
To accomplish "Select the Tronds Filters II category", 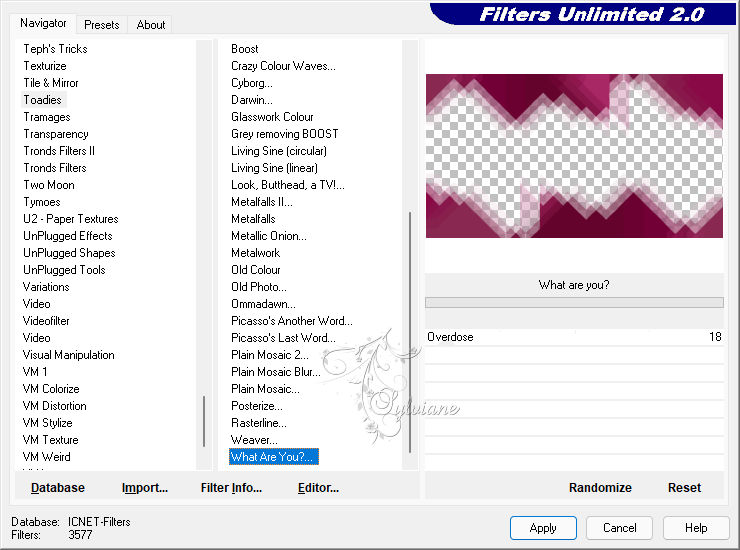I will (59, 151).
